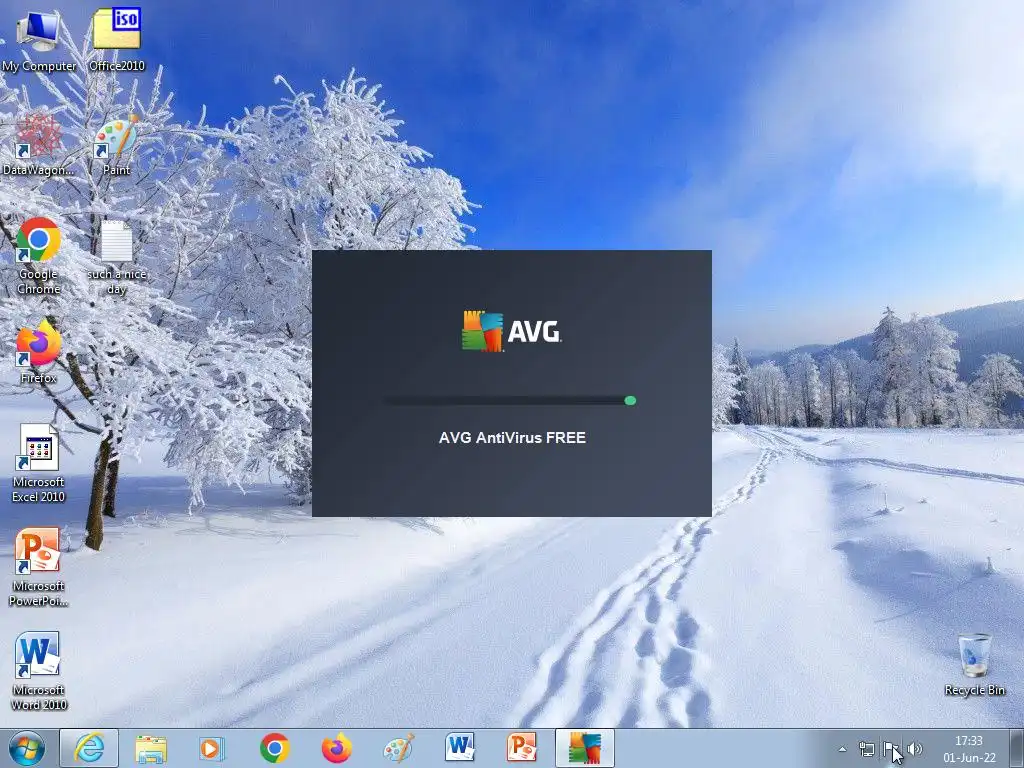Viewport: 1024px width, 768px height.
Task: Open PowerPoint from the taskbar
Action: pyautogui.click(x=522, y=748)
